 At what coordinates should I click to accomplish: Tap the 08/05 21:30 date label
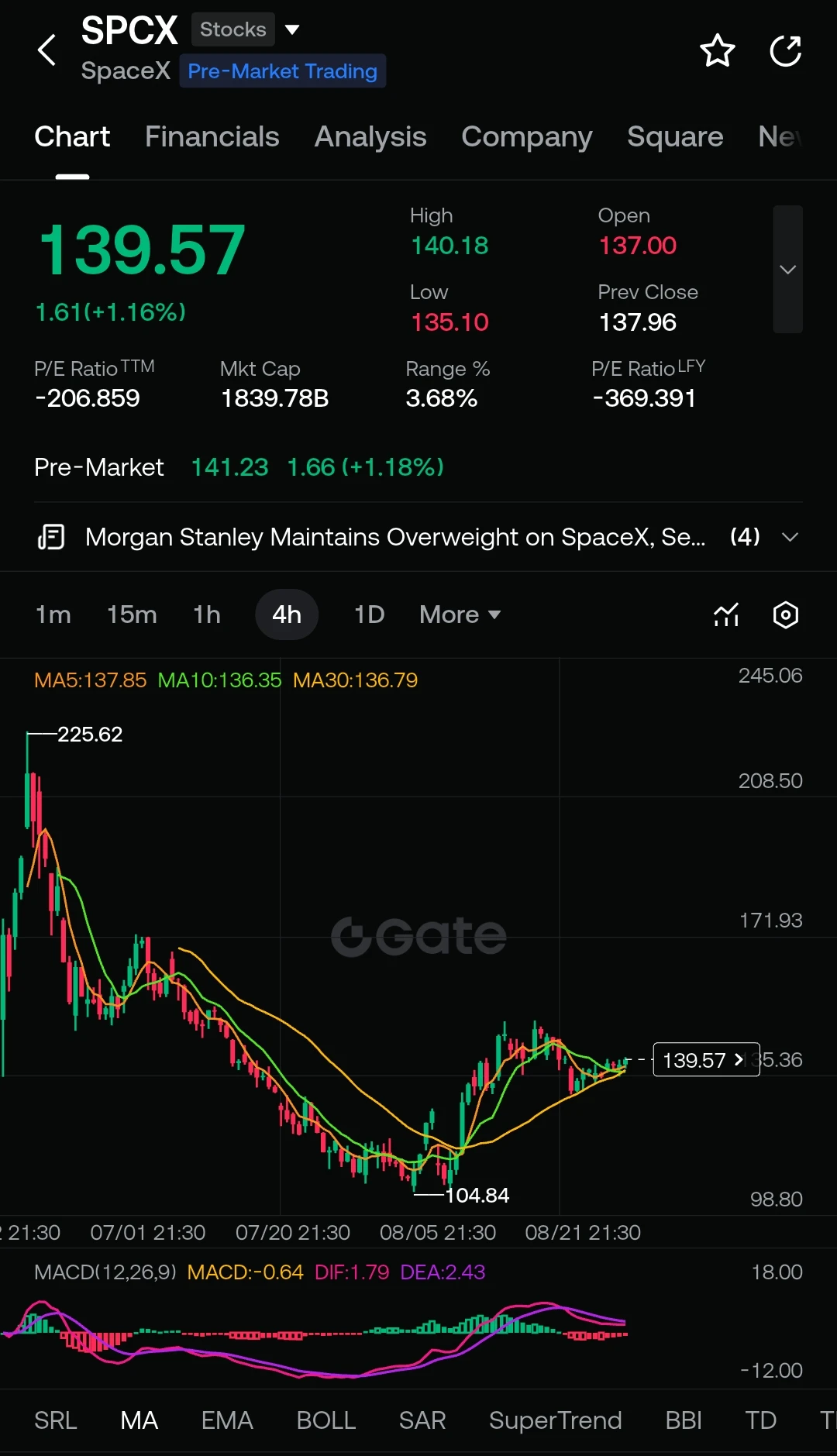point(438,1233)
